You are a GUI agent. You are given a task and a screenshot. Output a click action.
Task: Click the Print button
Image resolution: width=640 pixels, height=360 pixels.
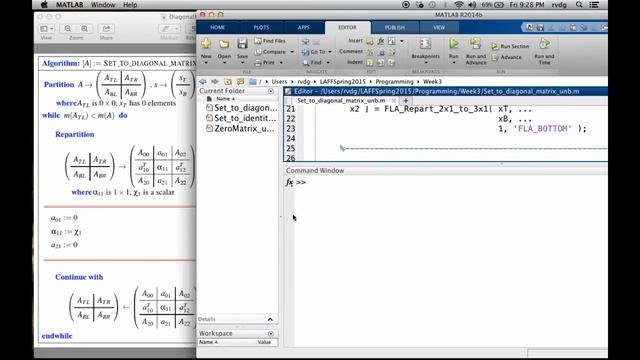(265, 62)
